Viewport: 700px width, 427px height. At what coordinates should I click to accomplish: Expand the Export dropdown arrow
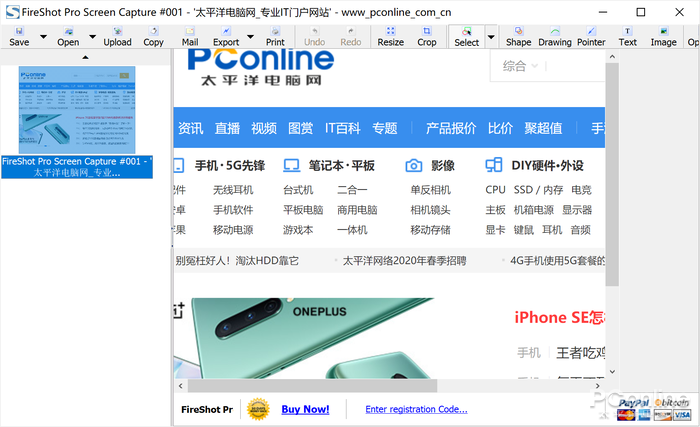coord(250,37)
